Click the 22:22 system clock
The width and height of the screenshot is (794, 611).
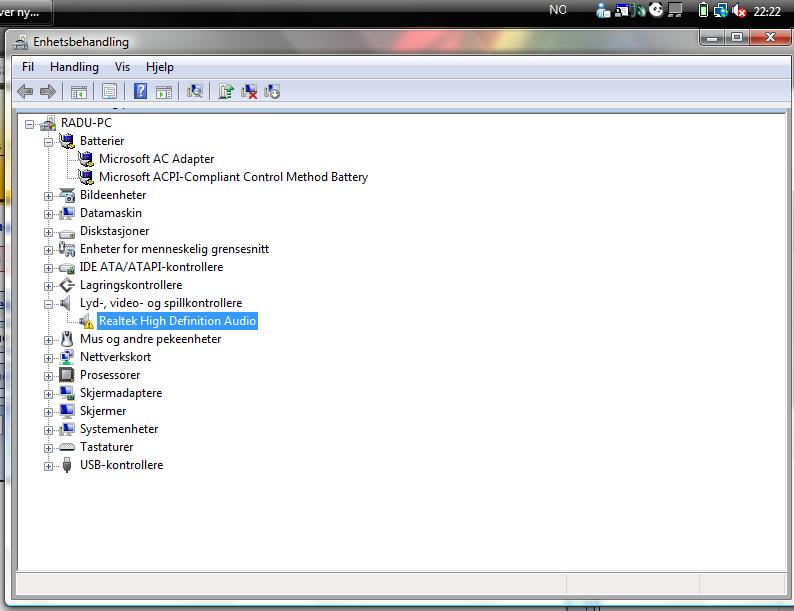[767, 11]
